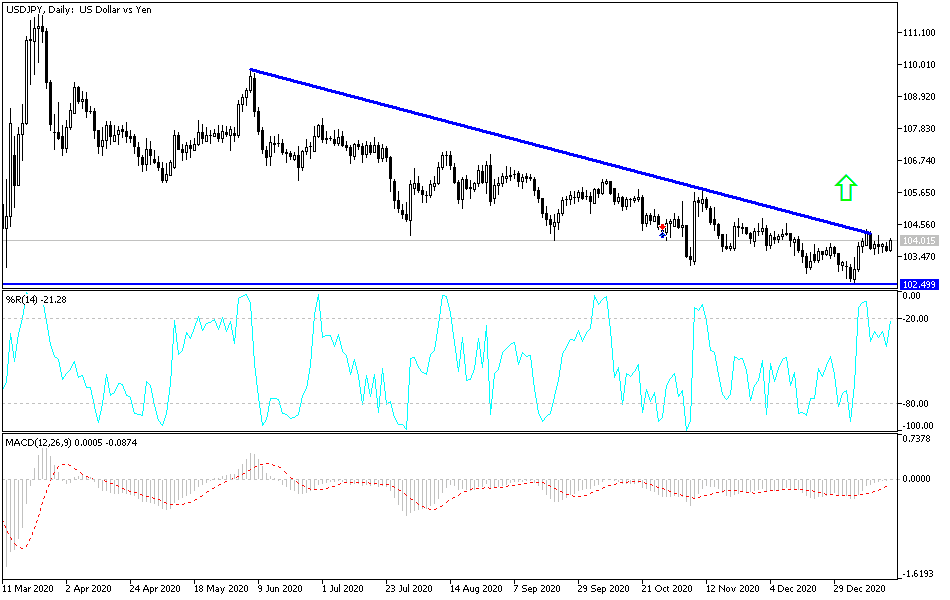
Task: Click the highlighted 104.015 price tag
Action: (x=920, y=239)
